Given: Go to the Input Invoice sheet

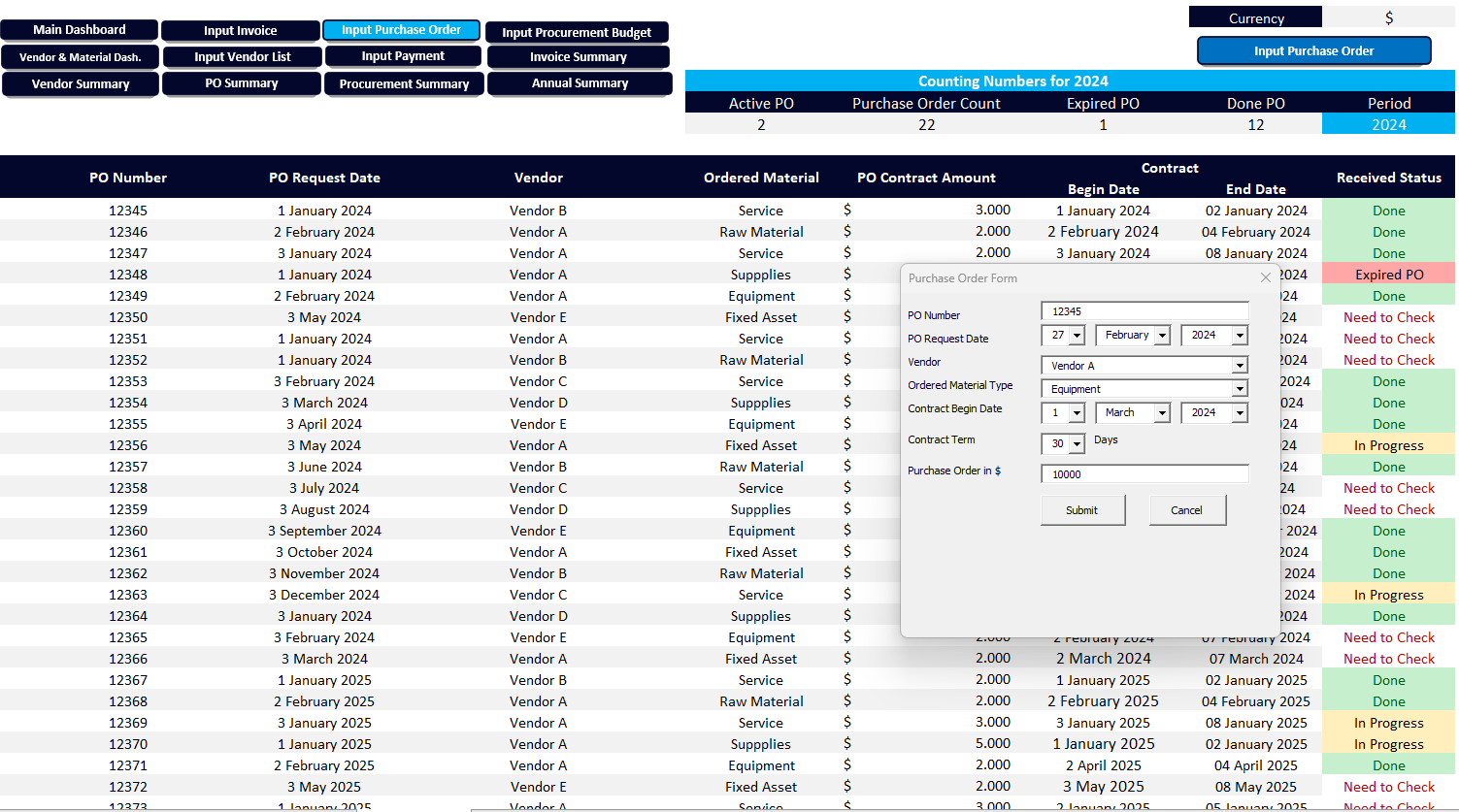Looking at the screenshot, I should tap(241, 31).
